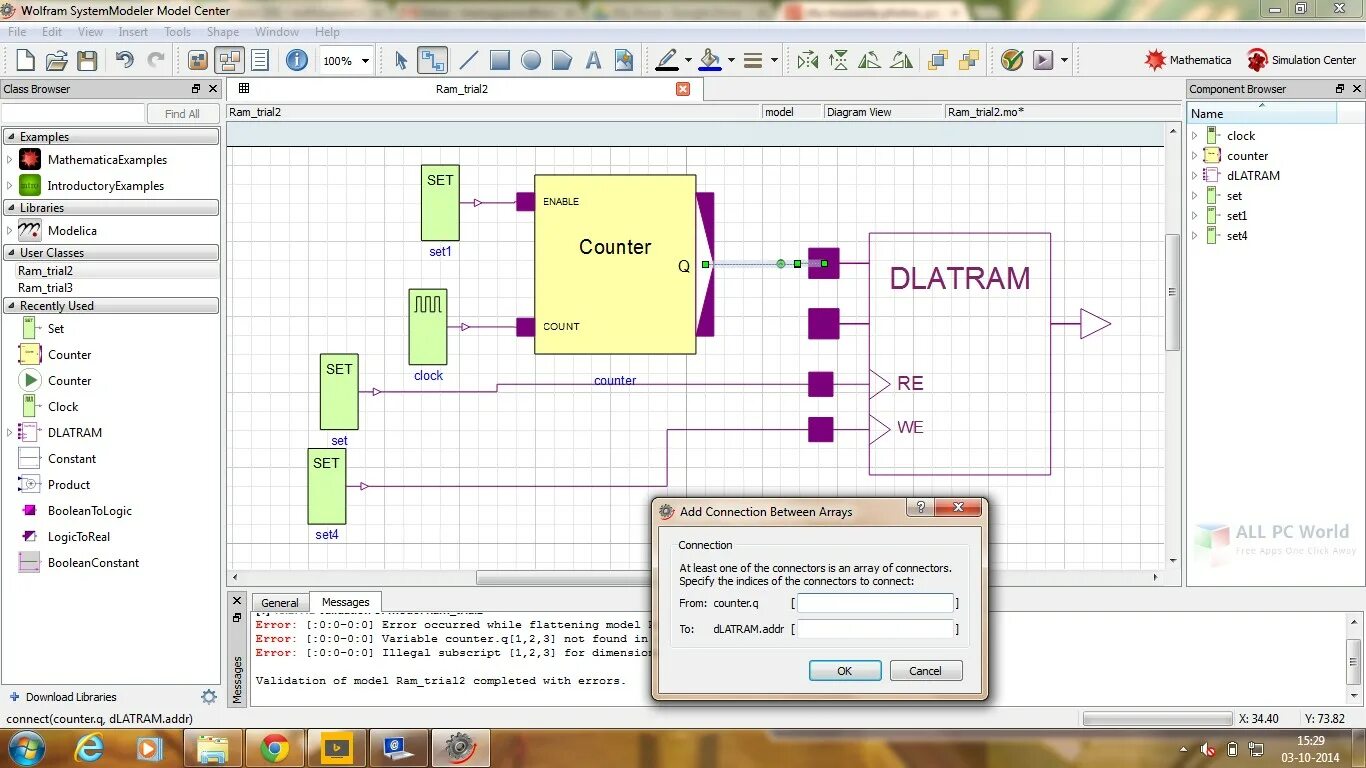Expand IntroductoryExamples tree node

pos(10,185)
